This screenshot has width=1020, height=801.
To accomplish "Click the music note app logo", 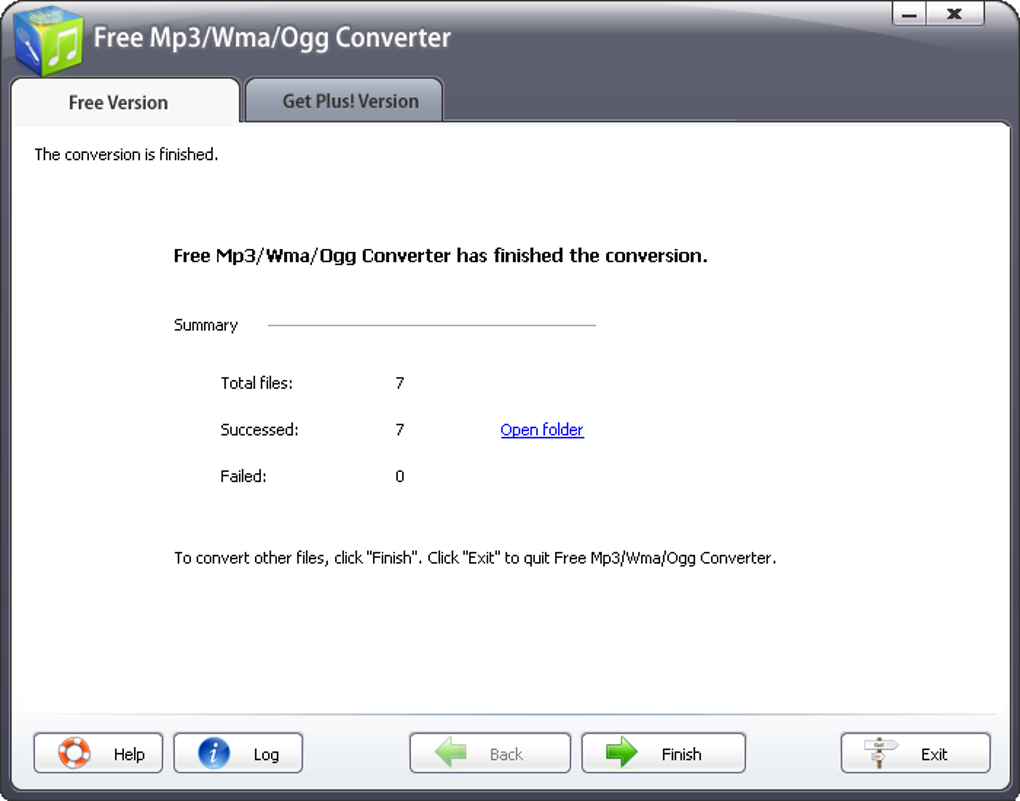I will pyautogui.click(x=49, y=40).
